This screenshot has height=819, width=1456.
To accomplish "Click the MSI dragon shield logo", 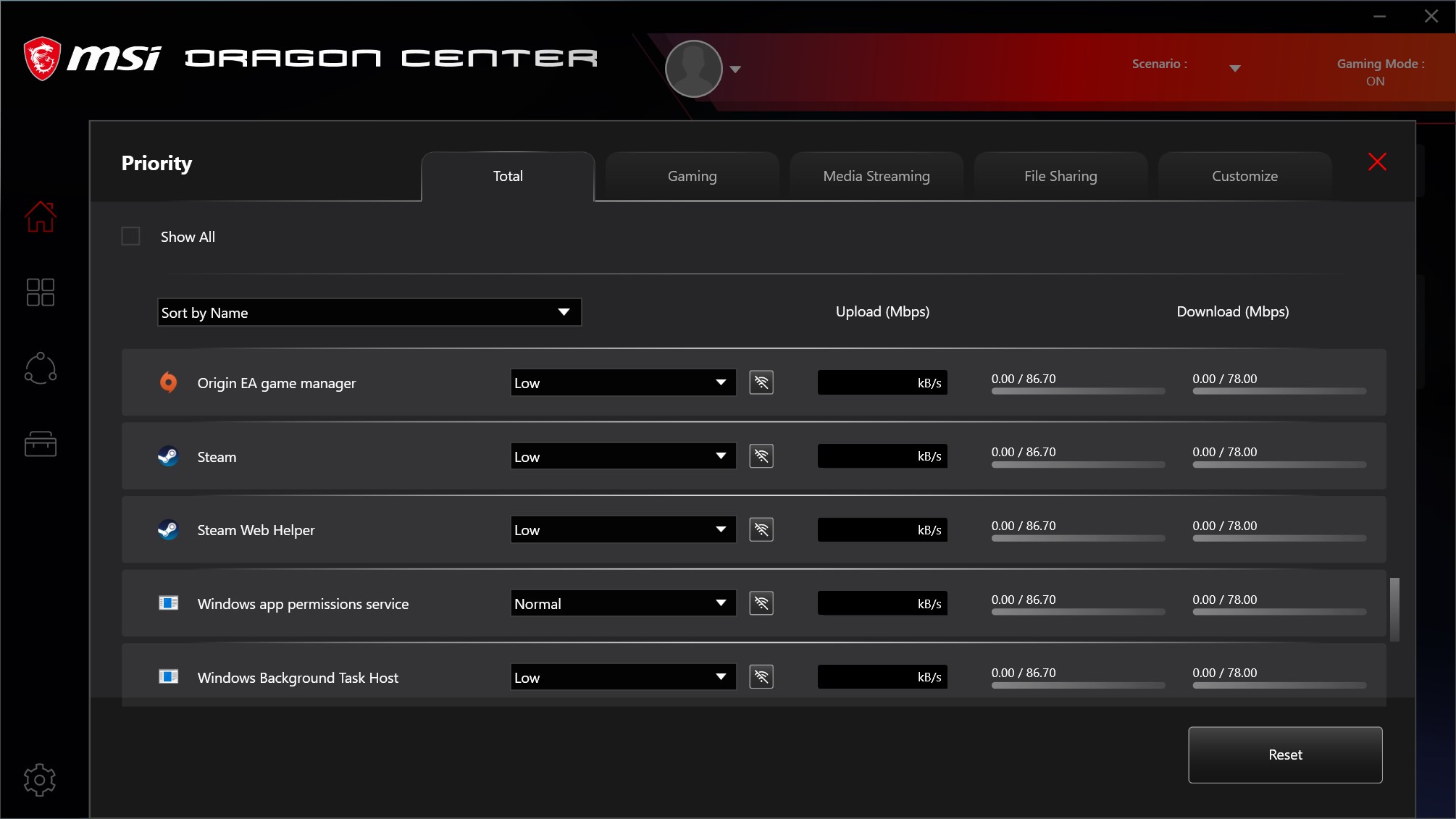I will [x=42, y=59].
